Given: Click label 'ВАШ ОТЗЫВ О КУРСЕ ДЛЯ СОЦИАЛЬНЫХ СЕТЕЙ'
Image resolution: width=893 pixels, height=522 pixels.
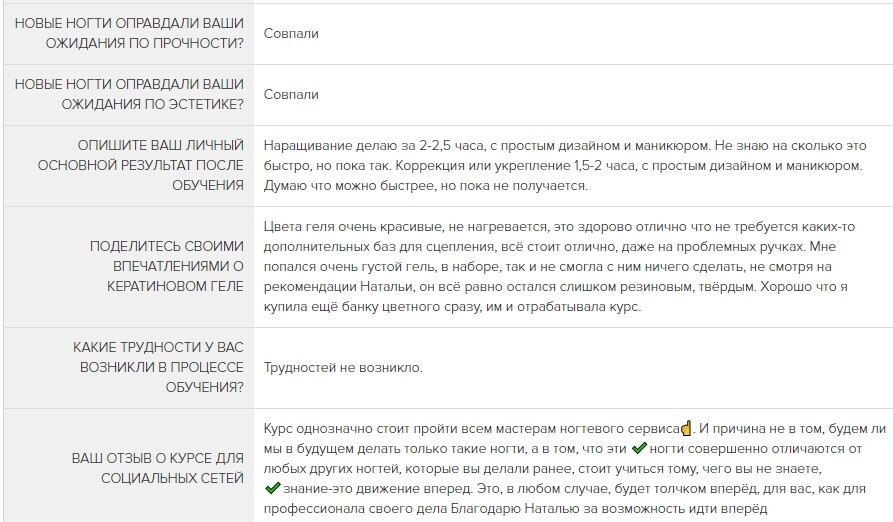Looking at the screenshot, I should coord(158,468).
